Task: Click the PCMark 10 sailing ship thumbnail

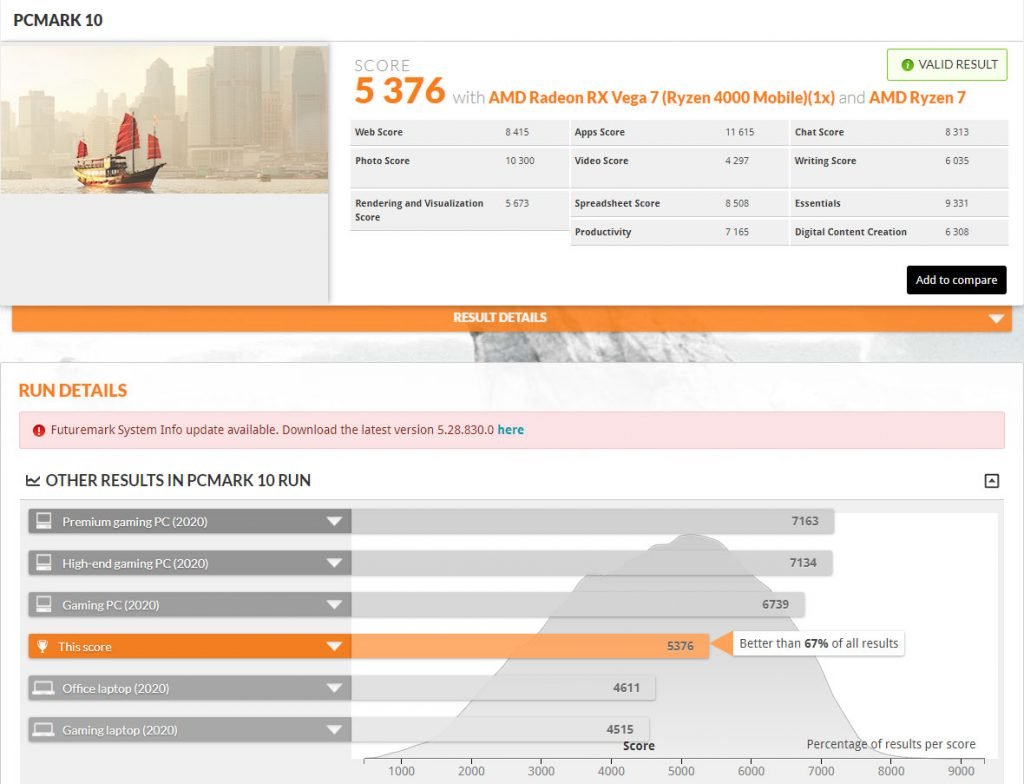Action: pyautogui.click(x=165, y=120)
